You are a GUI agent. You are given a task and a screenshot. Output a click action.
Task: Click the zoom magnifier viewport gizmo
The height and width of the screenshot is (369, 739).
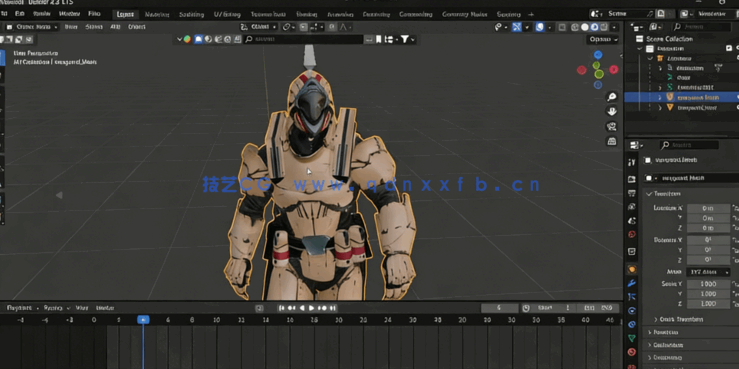(x=612, y=97)
